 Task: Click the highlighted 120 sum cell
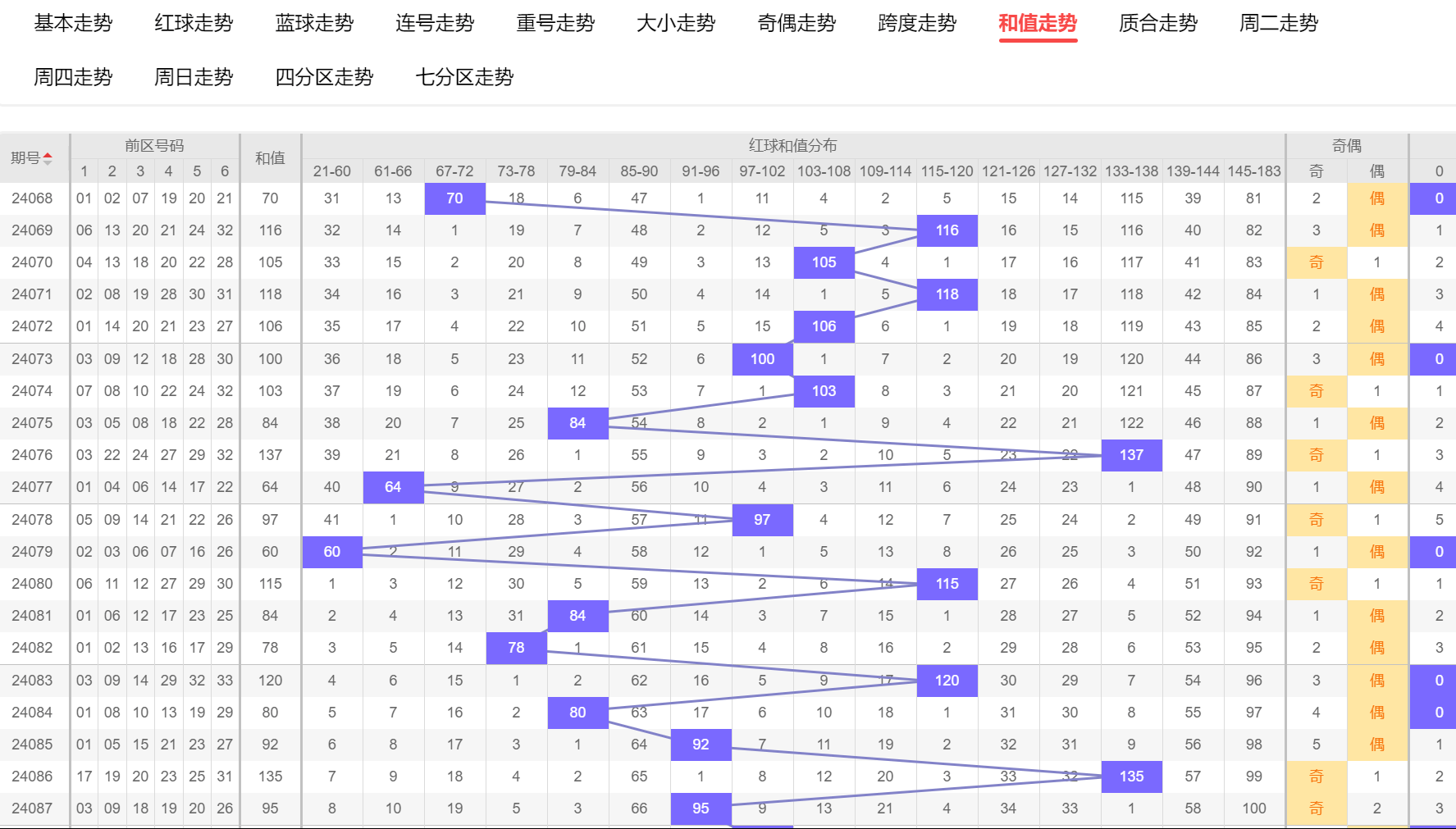pyautogui.click(x=947, y=681)
